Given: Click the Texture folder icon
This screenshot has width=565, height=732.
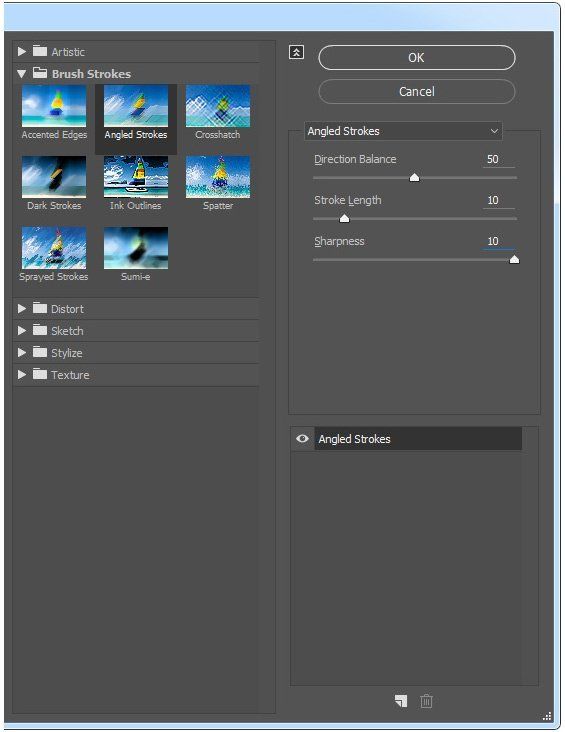Looking at the screenshot, I should 40,374.
